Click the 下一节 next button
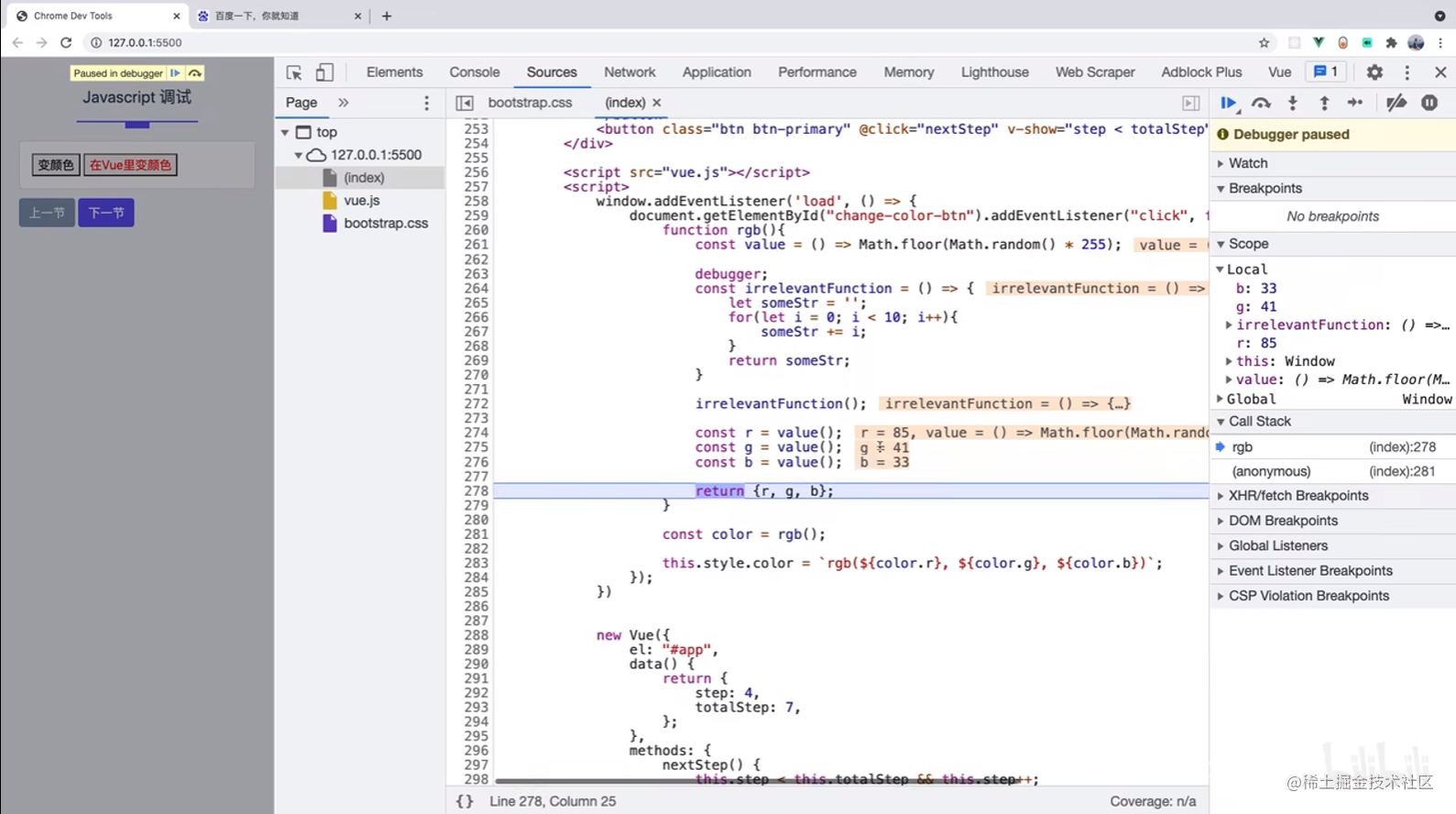Screen dimensions: 1456x814 pyautogui.click(x=106, y=213)
